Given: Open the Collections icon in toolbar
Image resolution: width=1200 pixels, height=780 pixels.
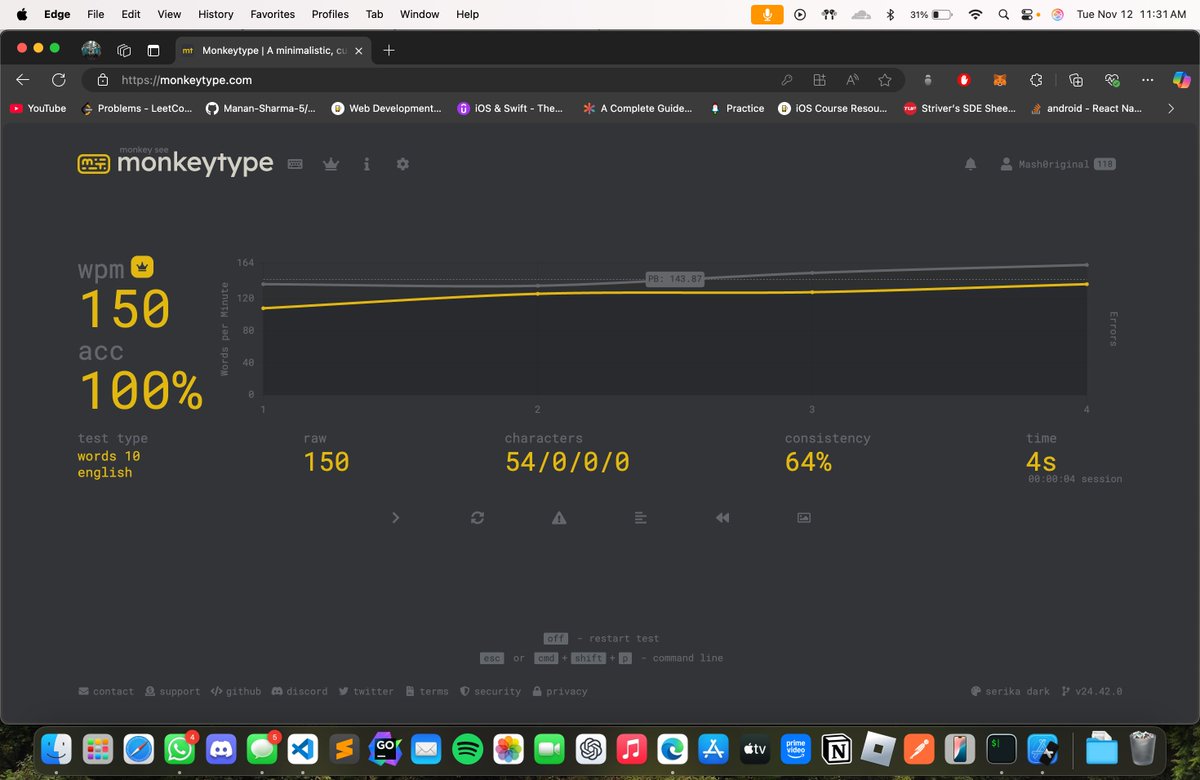Looking at the screenshot, I should point(1076,80).
